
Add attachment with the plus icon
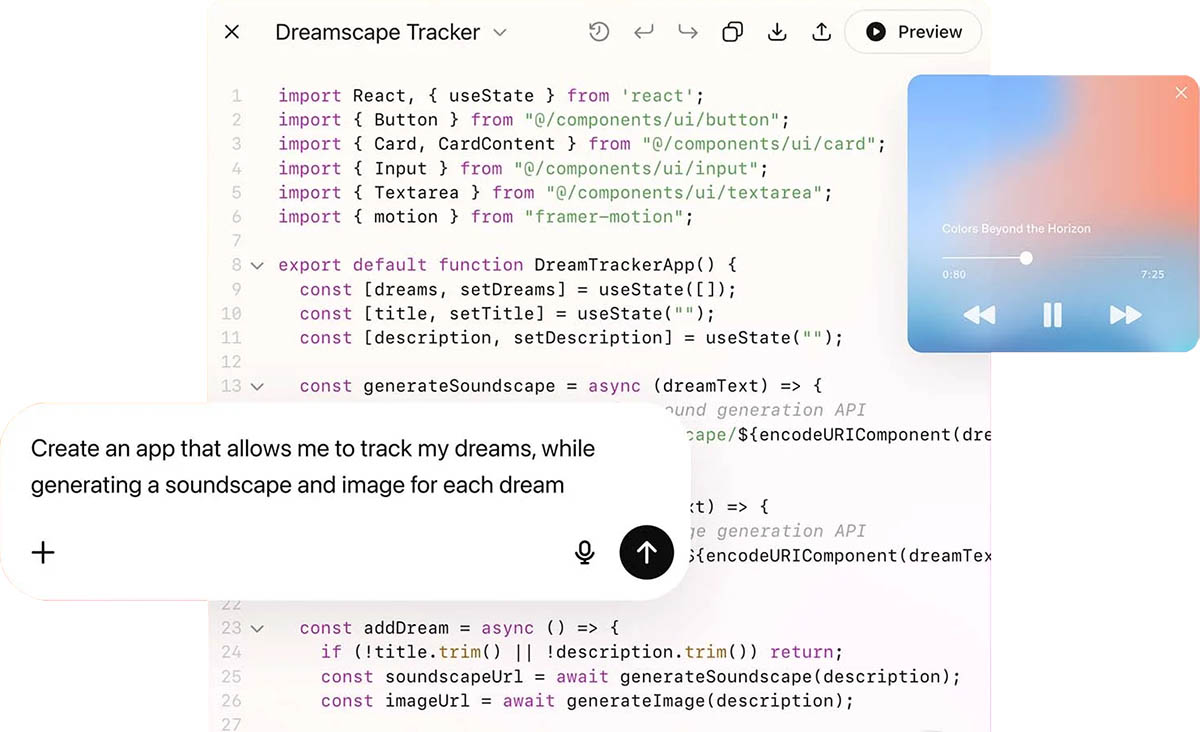click(43, 552)
